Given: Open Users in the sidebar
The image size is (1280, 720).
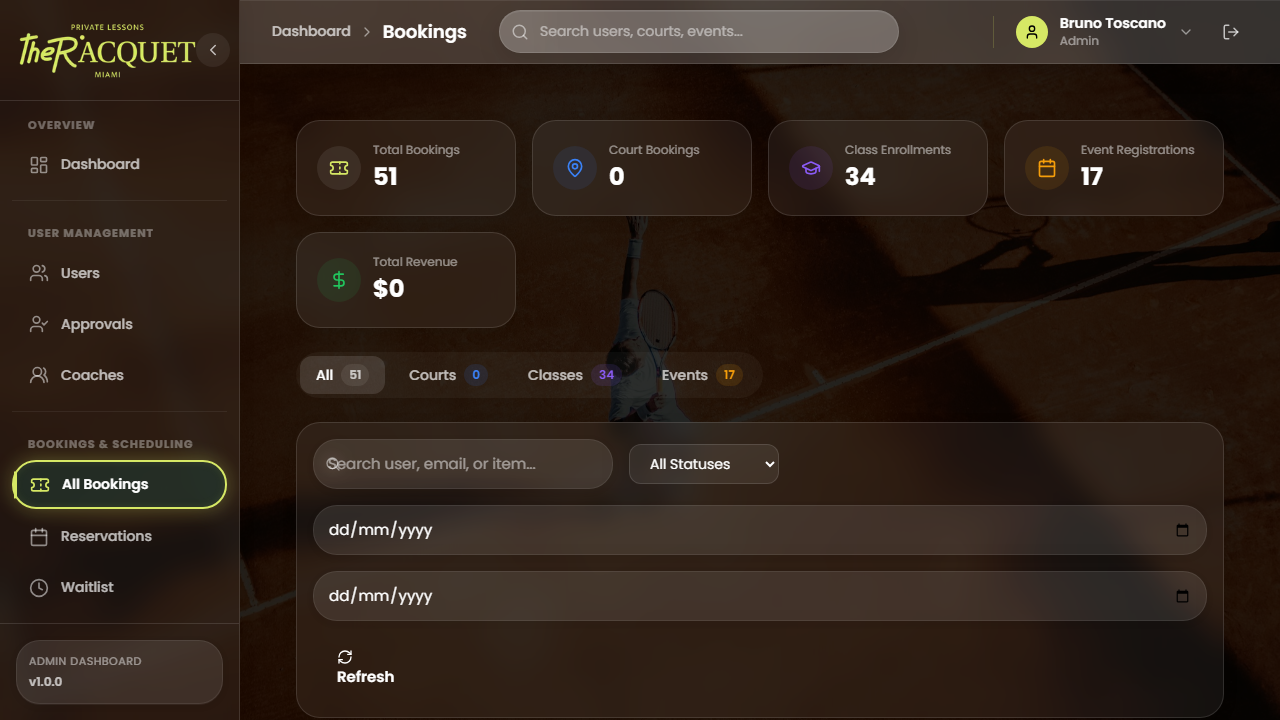Looking at the screenshot, I should pyautogui.click(x=80, y=273).
